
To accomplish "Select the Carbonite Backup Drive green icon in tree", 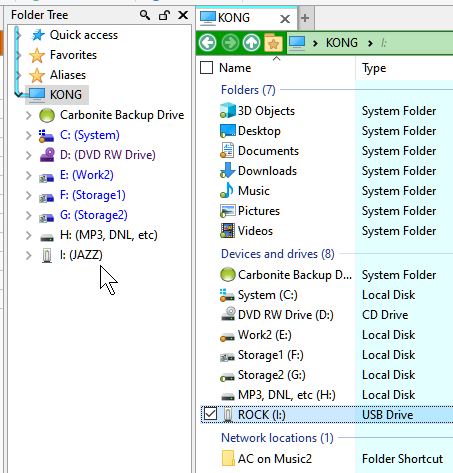I will pyautogui.click(x=47, y=115).
